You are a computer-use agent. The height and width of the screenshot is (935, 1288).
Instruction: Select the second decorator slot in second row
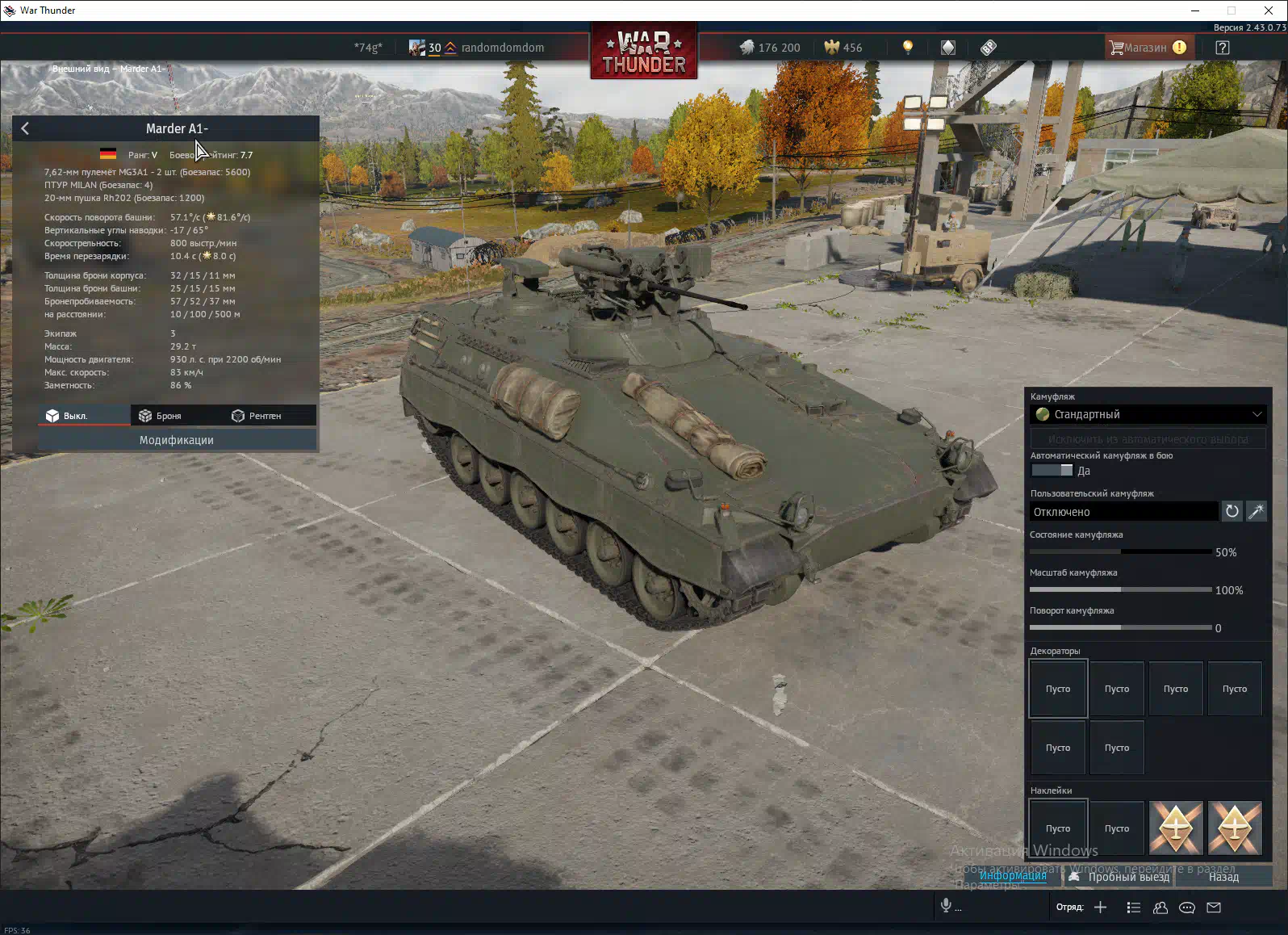1117,748
